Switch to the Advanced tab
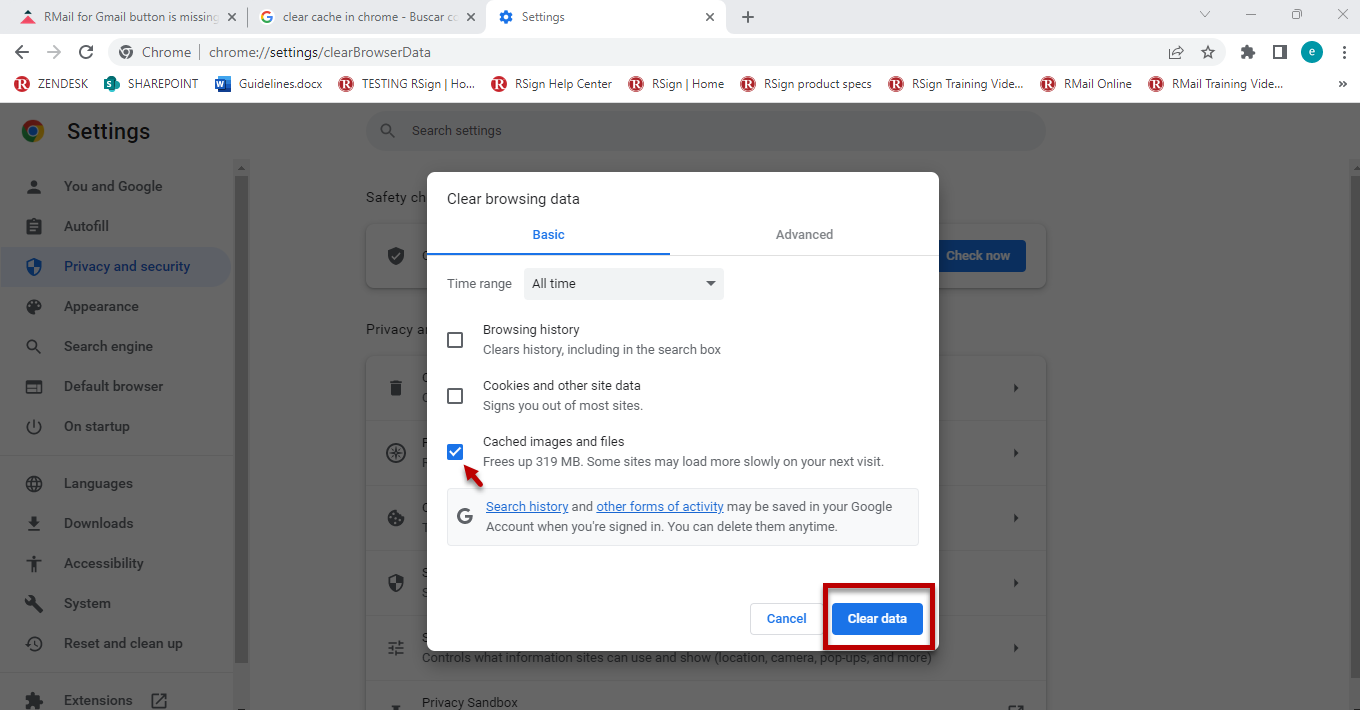Viewport: 1360px width, 710px height. tap(804, 235)
